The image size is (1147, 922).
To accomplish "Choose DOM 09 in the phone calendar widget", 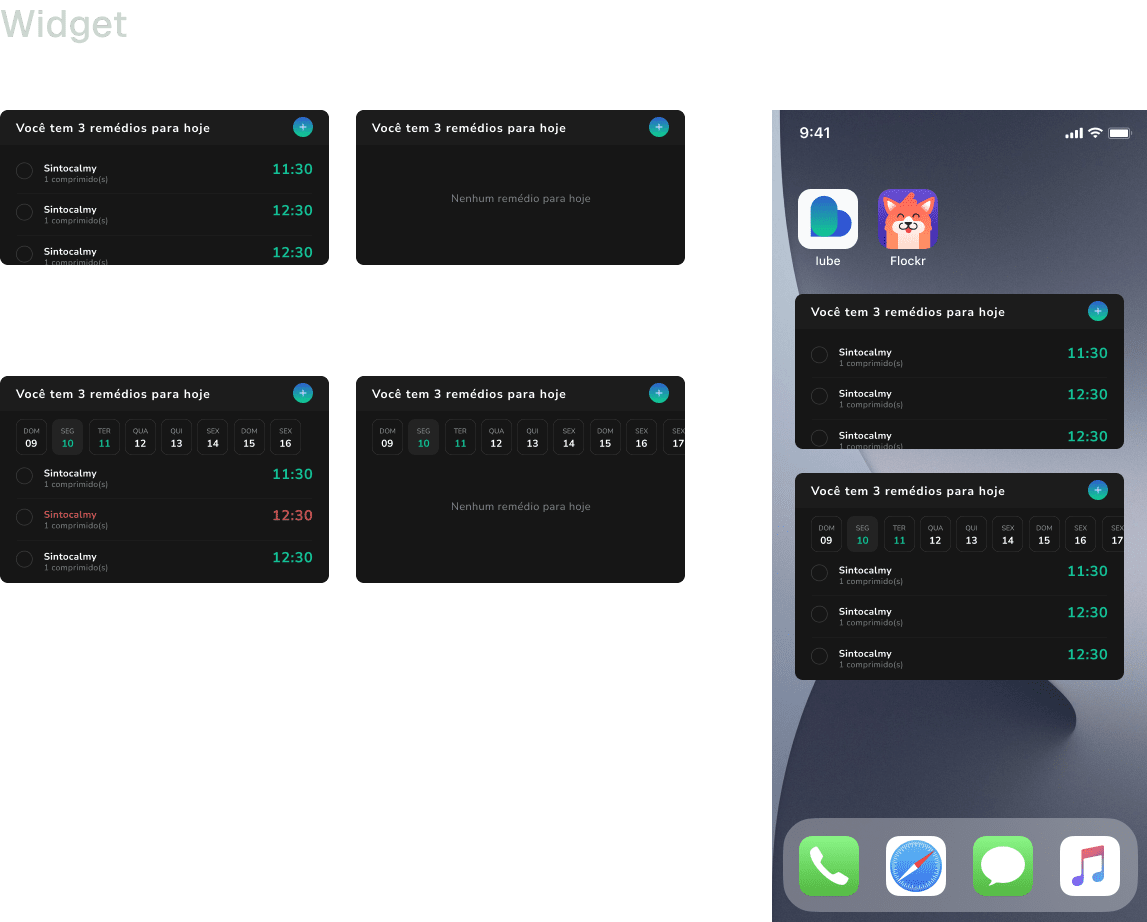I will 826,534.
